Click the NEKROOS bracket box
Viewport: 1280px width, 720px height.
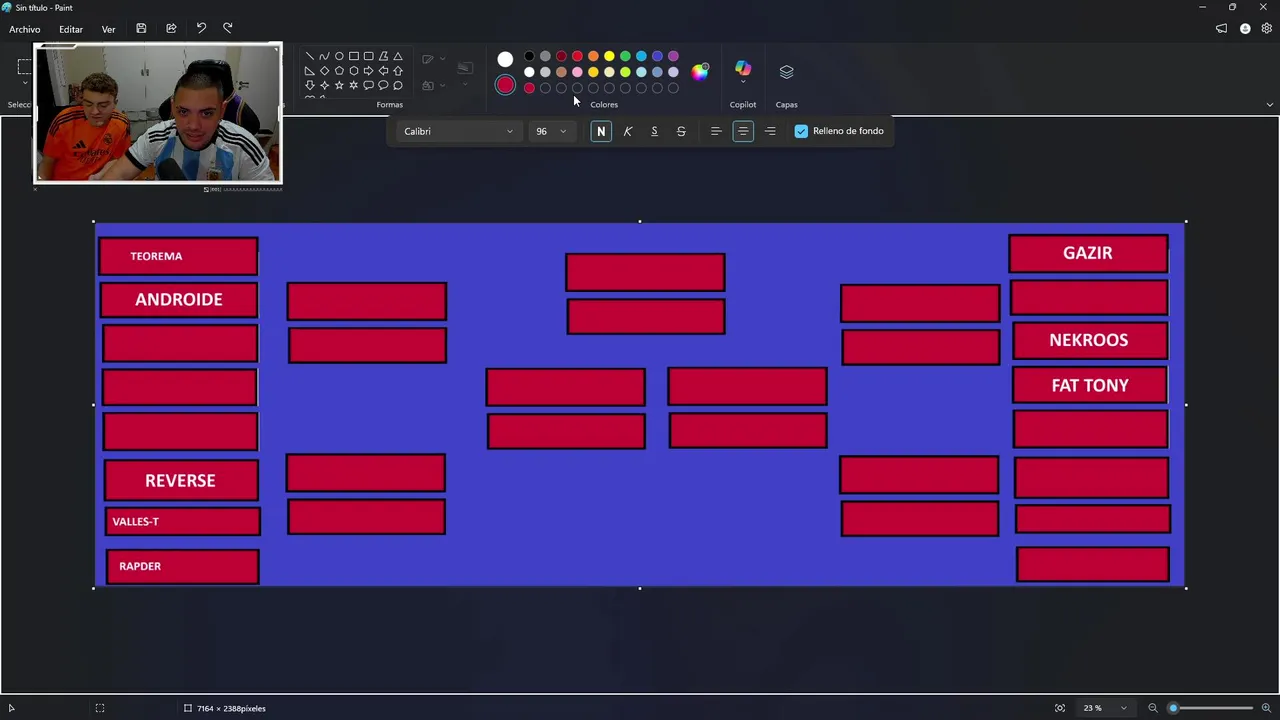1089,340
